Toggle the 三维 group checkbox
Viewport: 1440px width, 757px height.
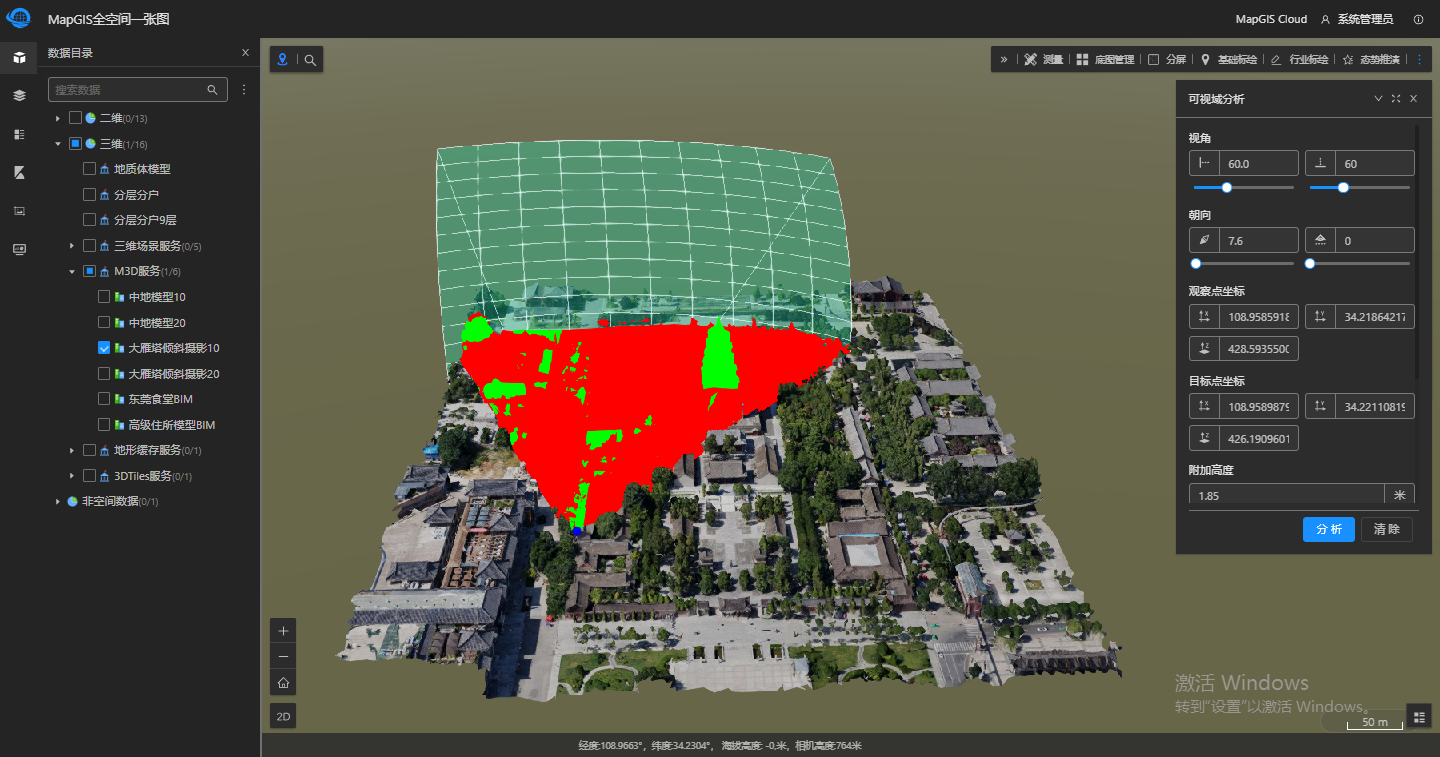pyautogui.click(x=75, y=144)
